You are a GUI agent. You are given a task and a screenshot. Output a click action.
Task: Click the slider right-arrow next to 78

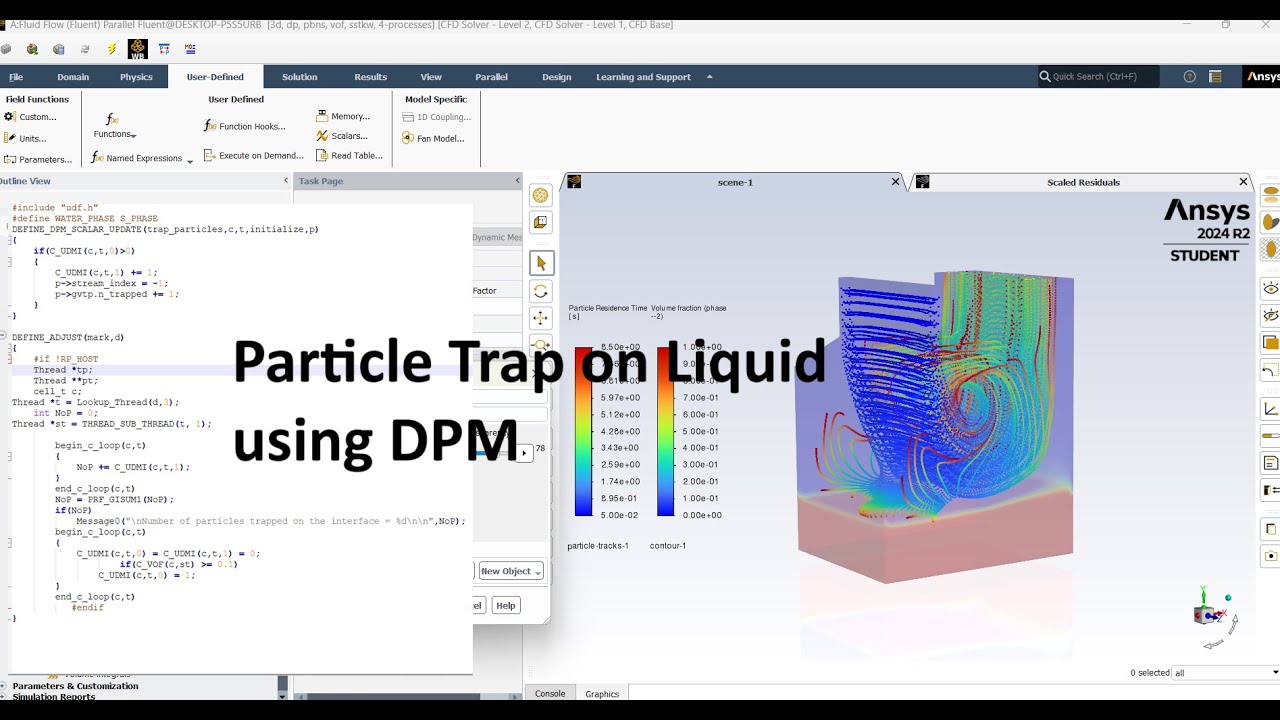[524, 453]
